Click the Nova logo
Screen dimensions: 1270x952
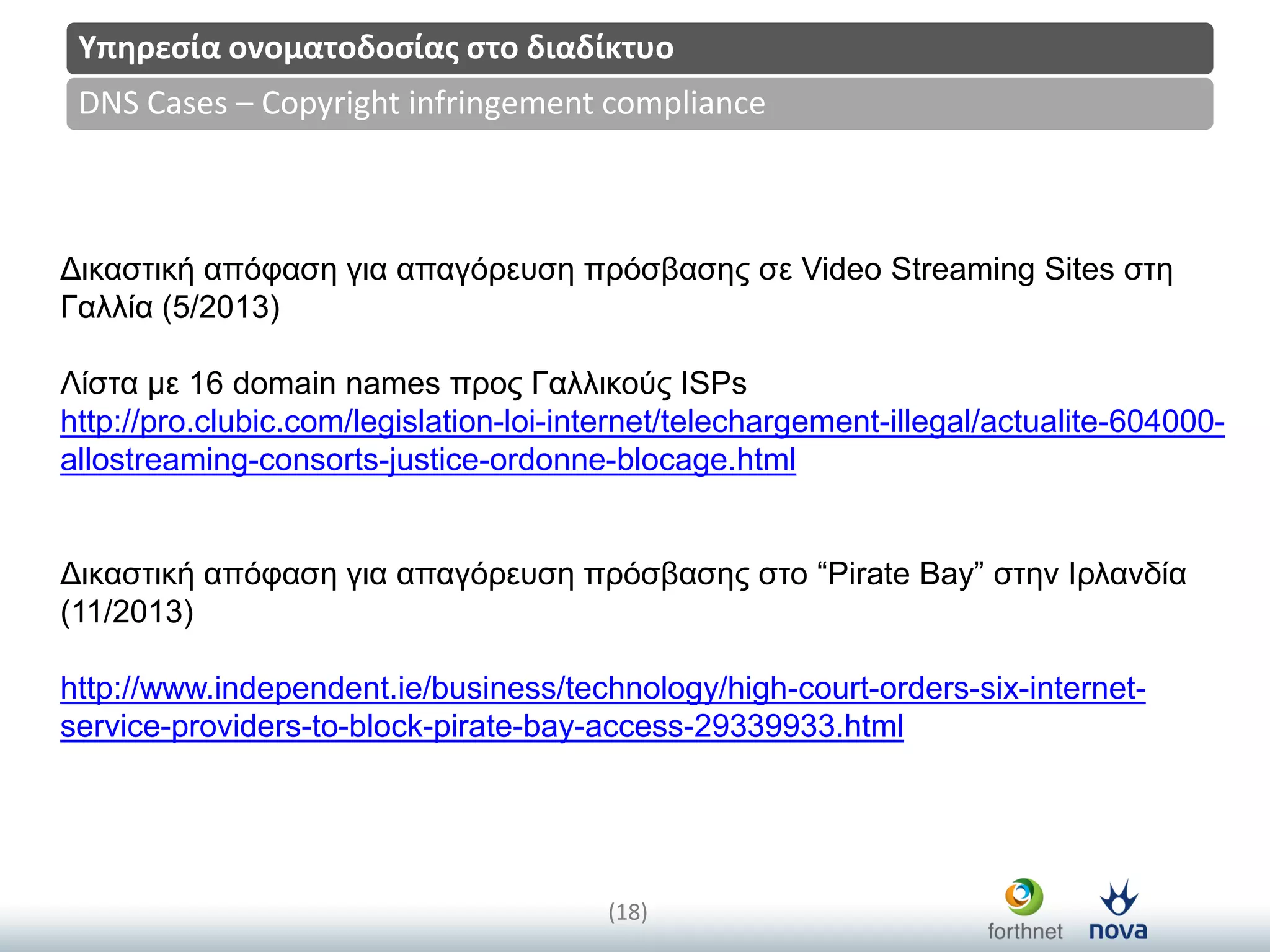point(1118,909)
